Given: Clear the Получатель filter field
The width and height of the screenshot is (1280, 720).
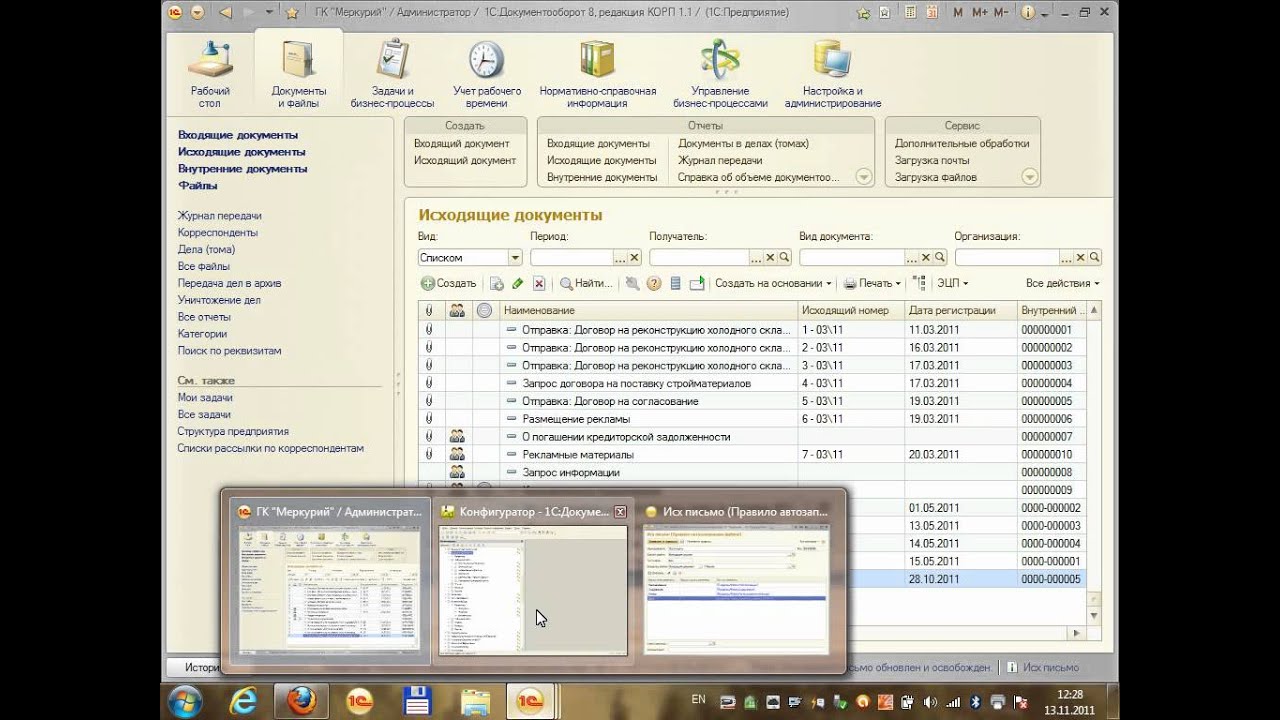Looking at the screenshot, I should click(x=770, y=257).
